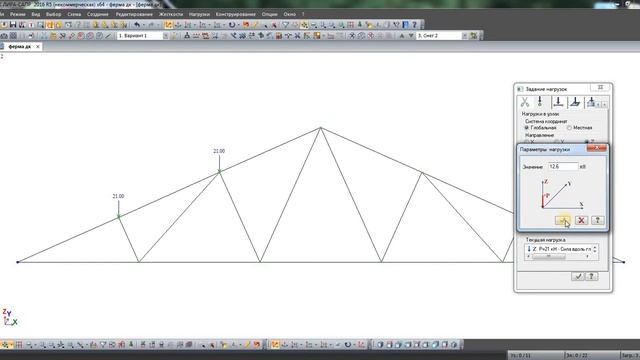Open the Жесткости menu

click(x=171, y=14)
